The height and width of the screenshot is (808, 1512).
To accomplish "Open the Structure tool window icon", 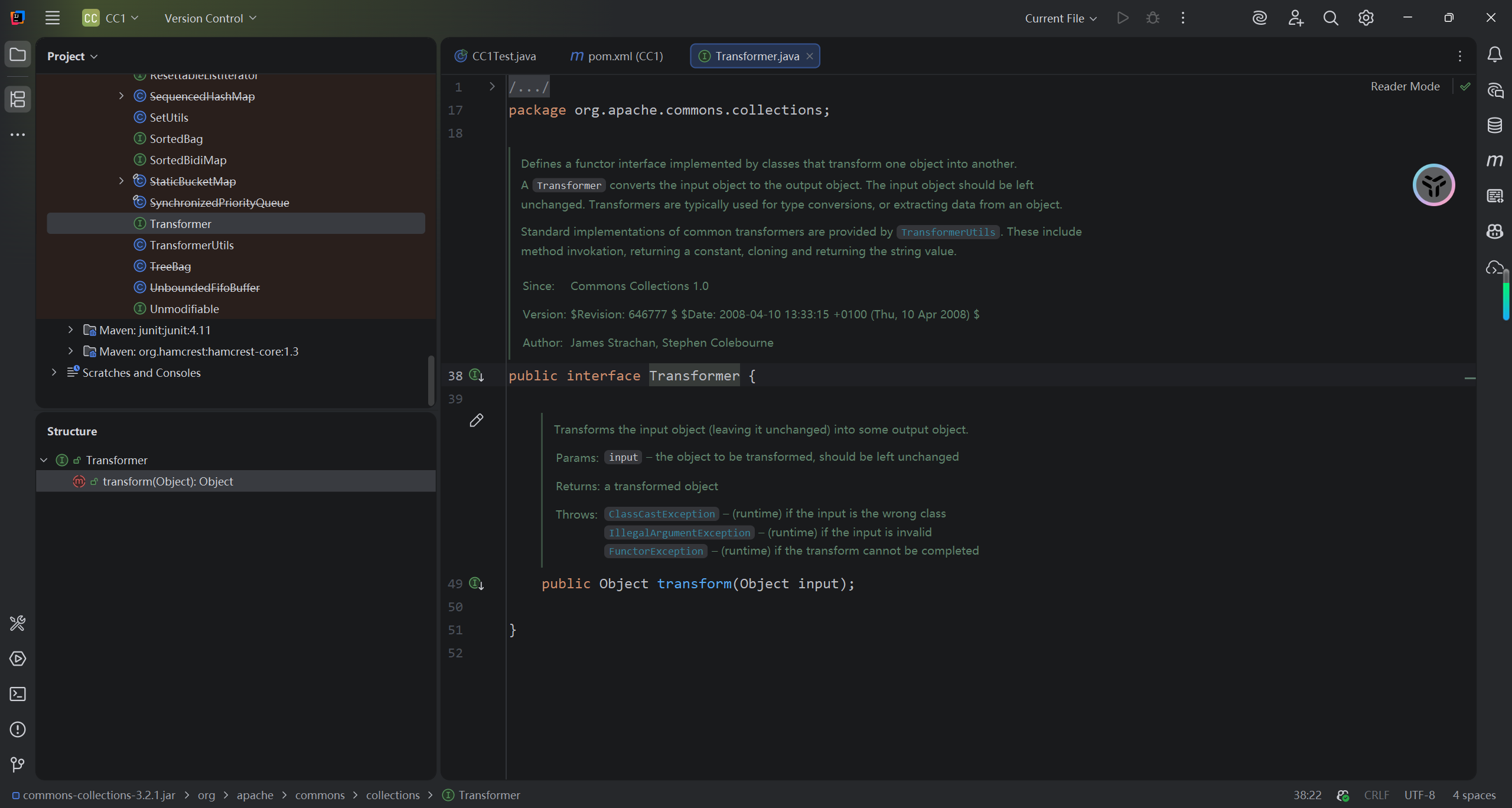I will pos(18,99).
